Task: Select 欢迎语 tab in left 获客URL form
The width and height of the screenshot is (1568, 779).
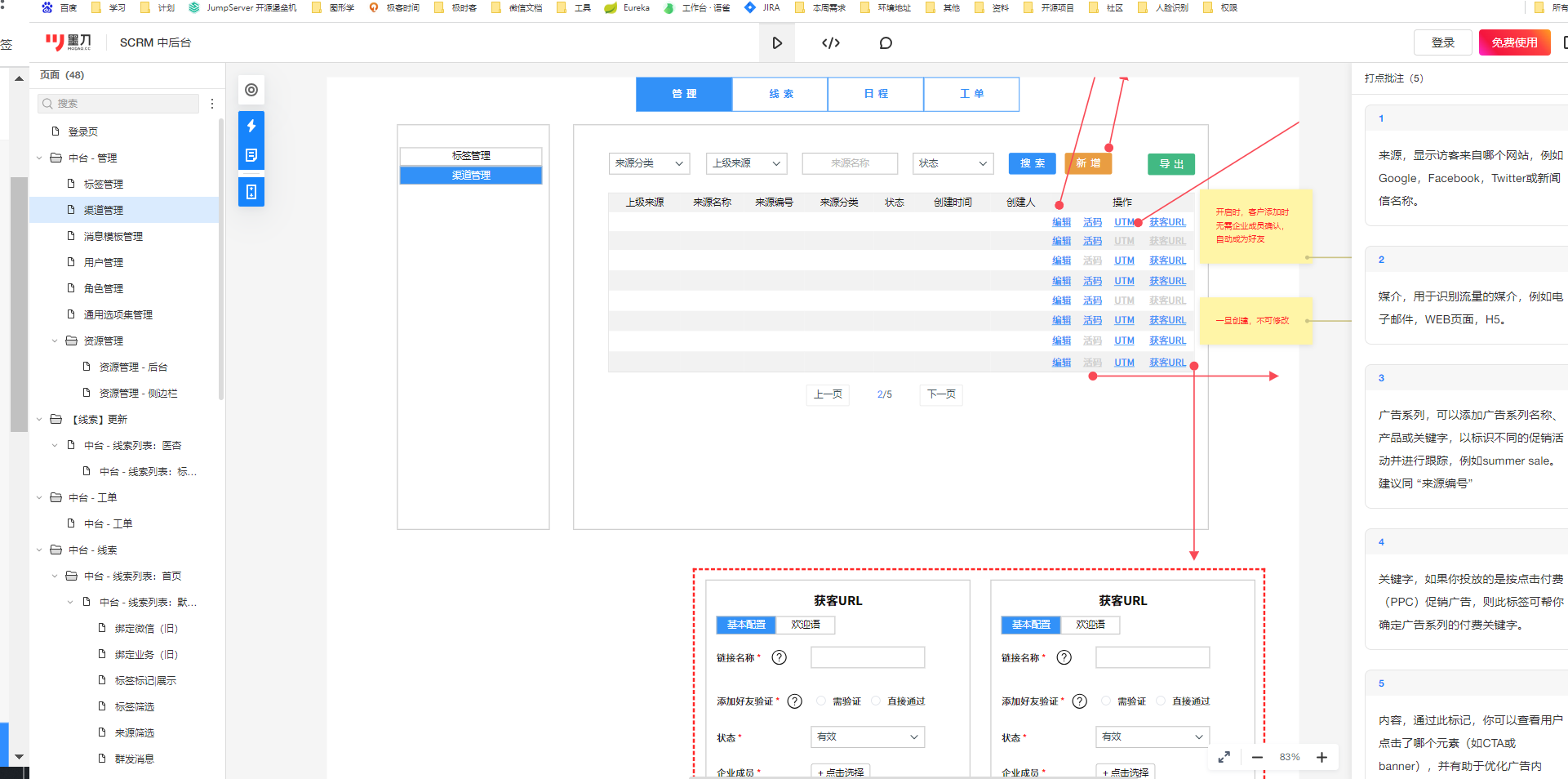Action: click(x=806, y=625)
